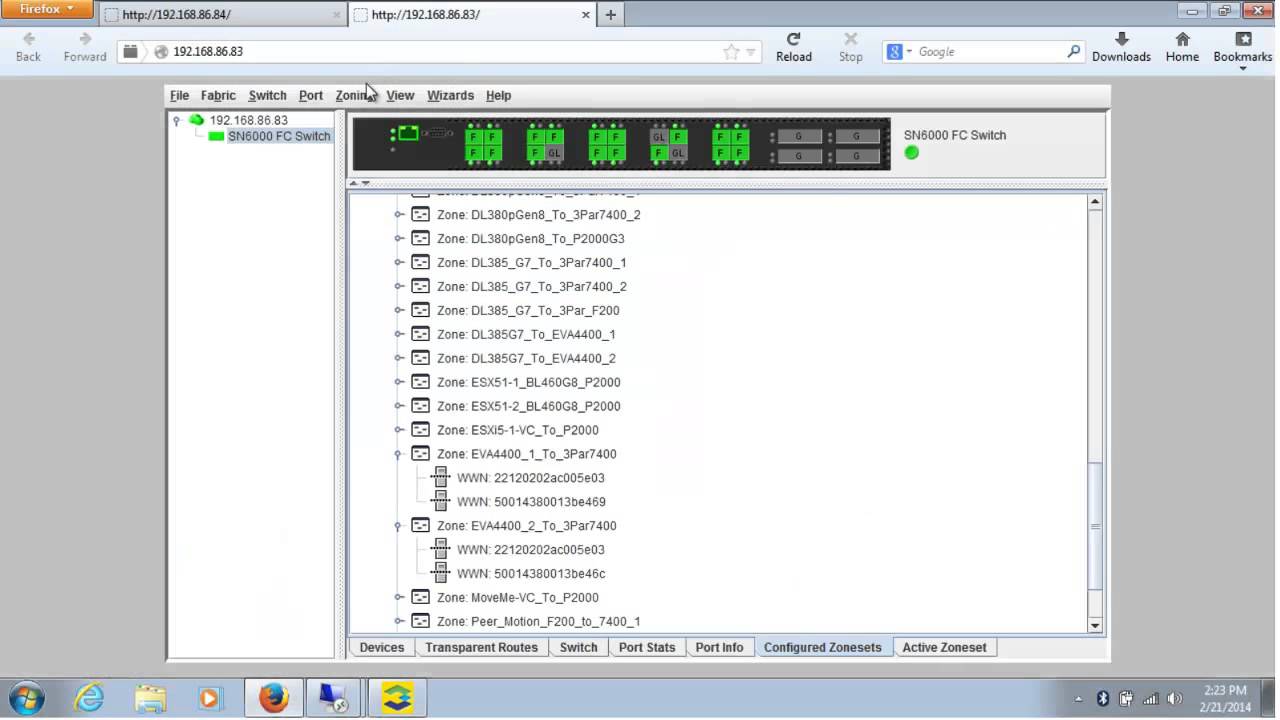Expand zone DL385G7_To_EVA4400_2
The image size is (1280, 720).
pos(399,359)
